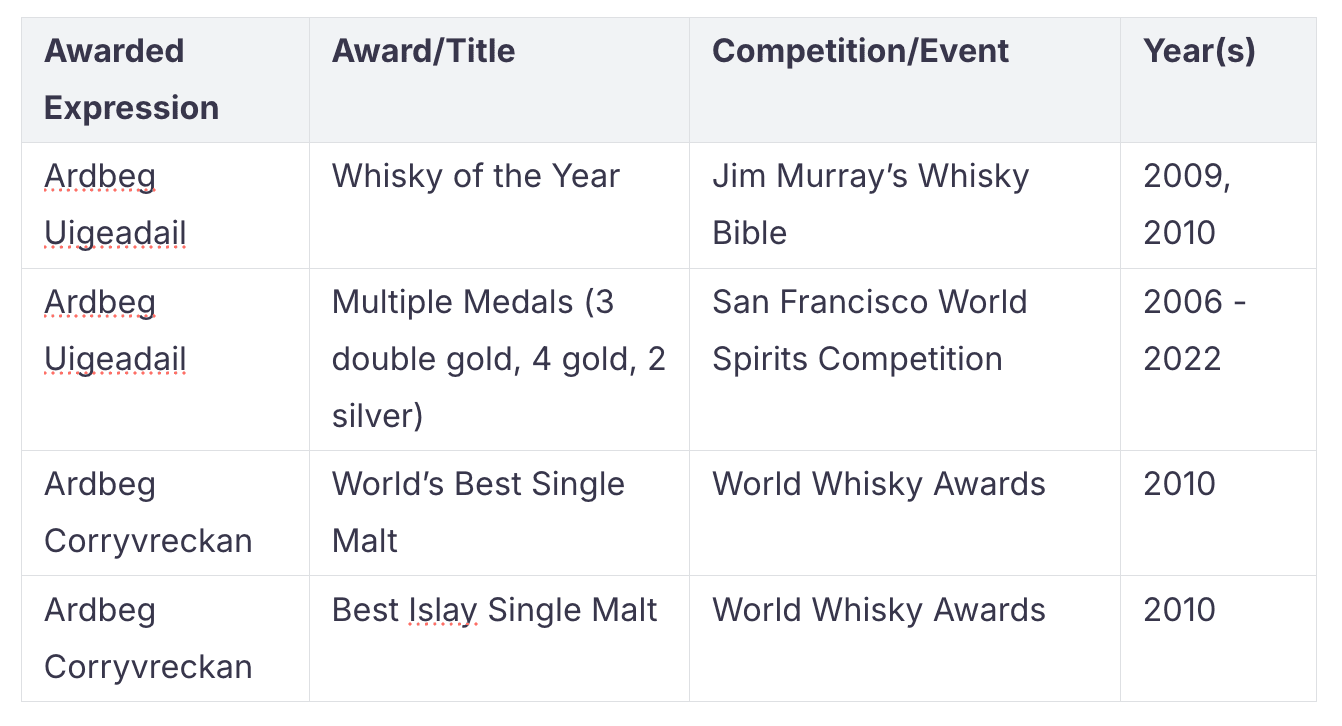Select the 2010 cell in last row
This screenshot has height=726, width=1342.
(1218, 638)
